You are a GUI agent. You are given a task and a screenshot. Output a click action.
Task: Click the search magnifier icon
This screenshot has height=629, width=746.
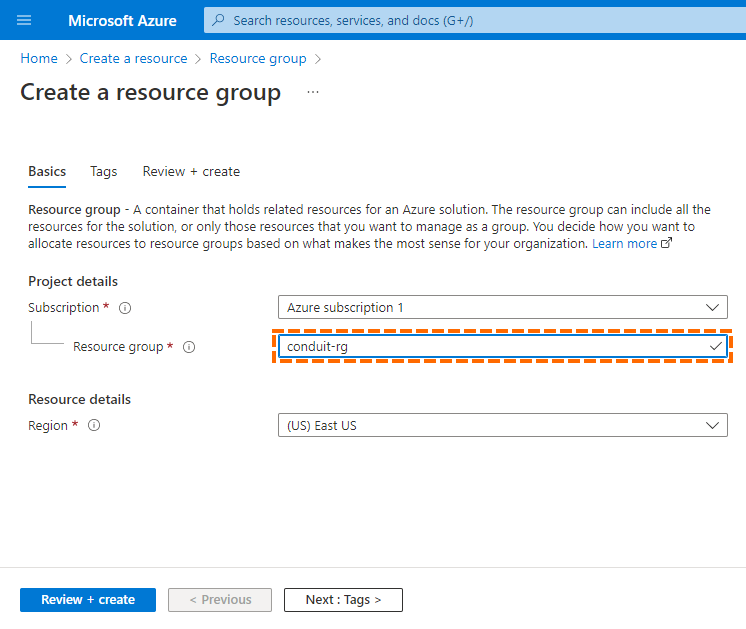(x=218, y=20)
